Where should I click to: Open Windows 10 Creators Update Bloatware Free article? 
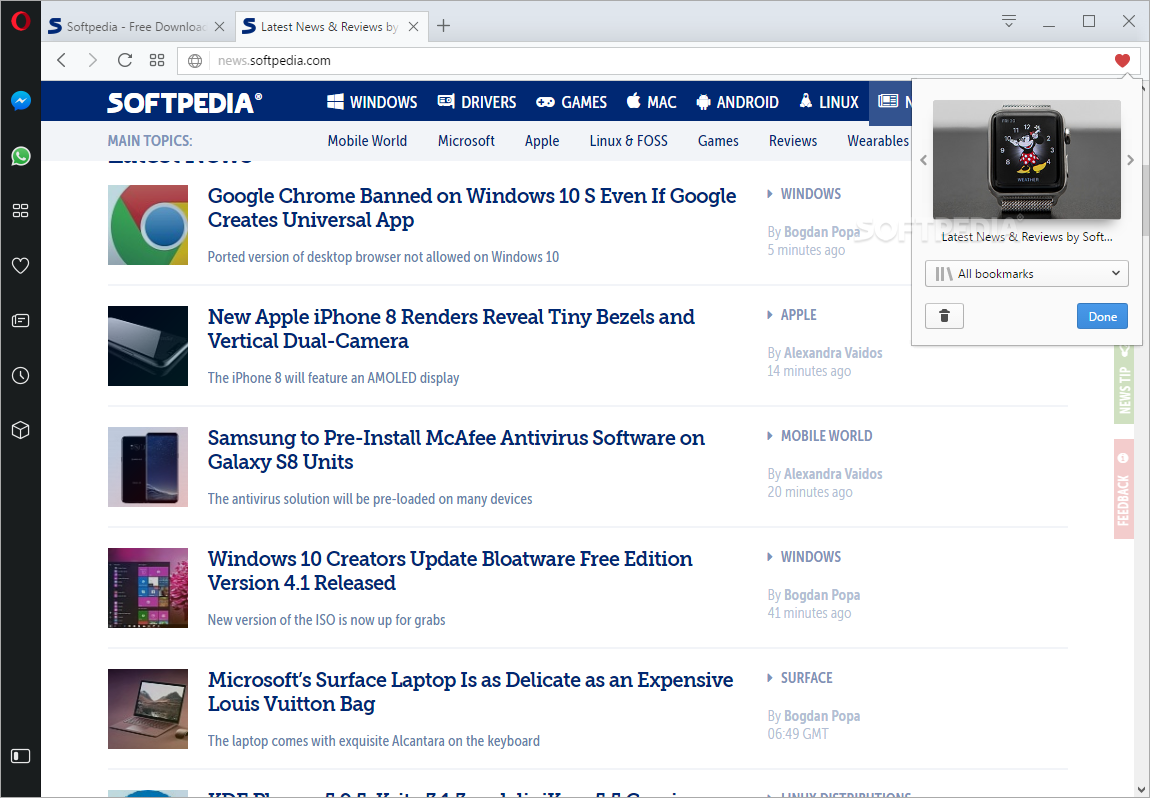pyautogui.click(x=450, y=571)
